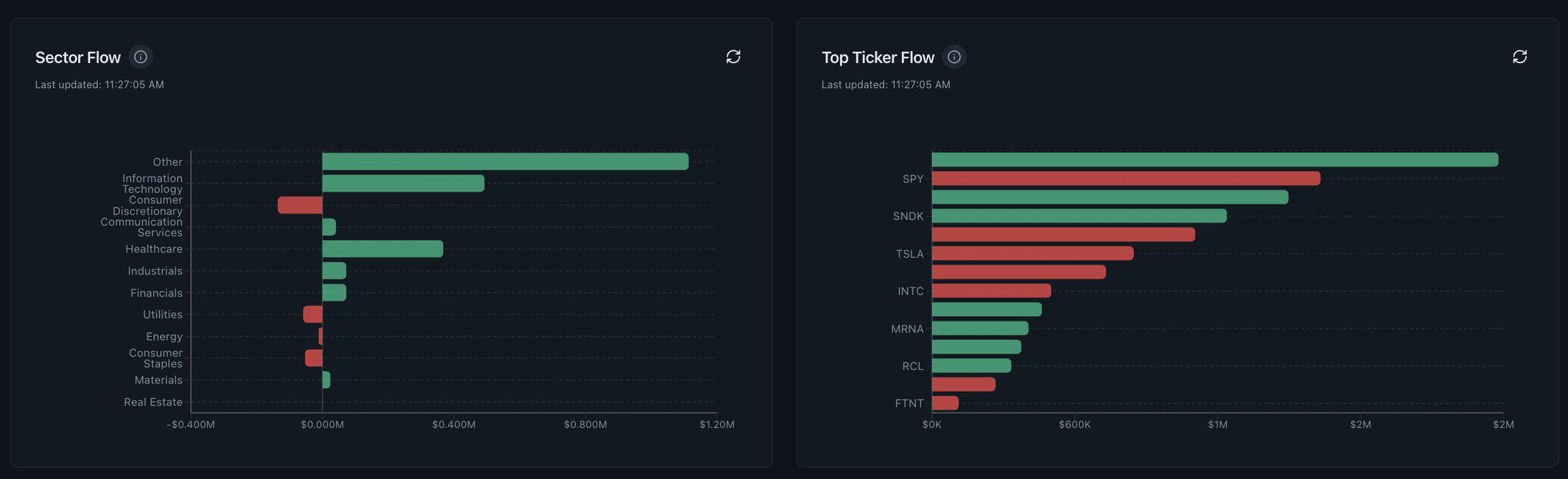Click Top Ticker Flow last updated timestamp
This screenshot has width=1568, height=479.
coord(886,84)
